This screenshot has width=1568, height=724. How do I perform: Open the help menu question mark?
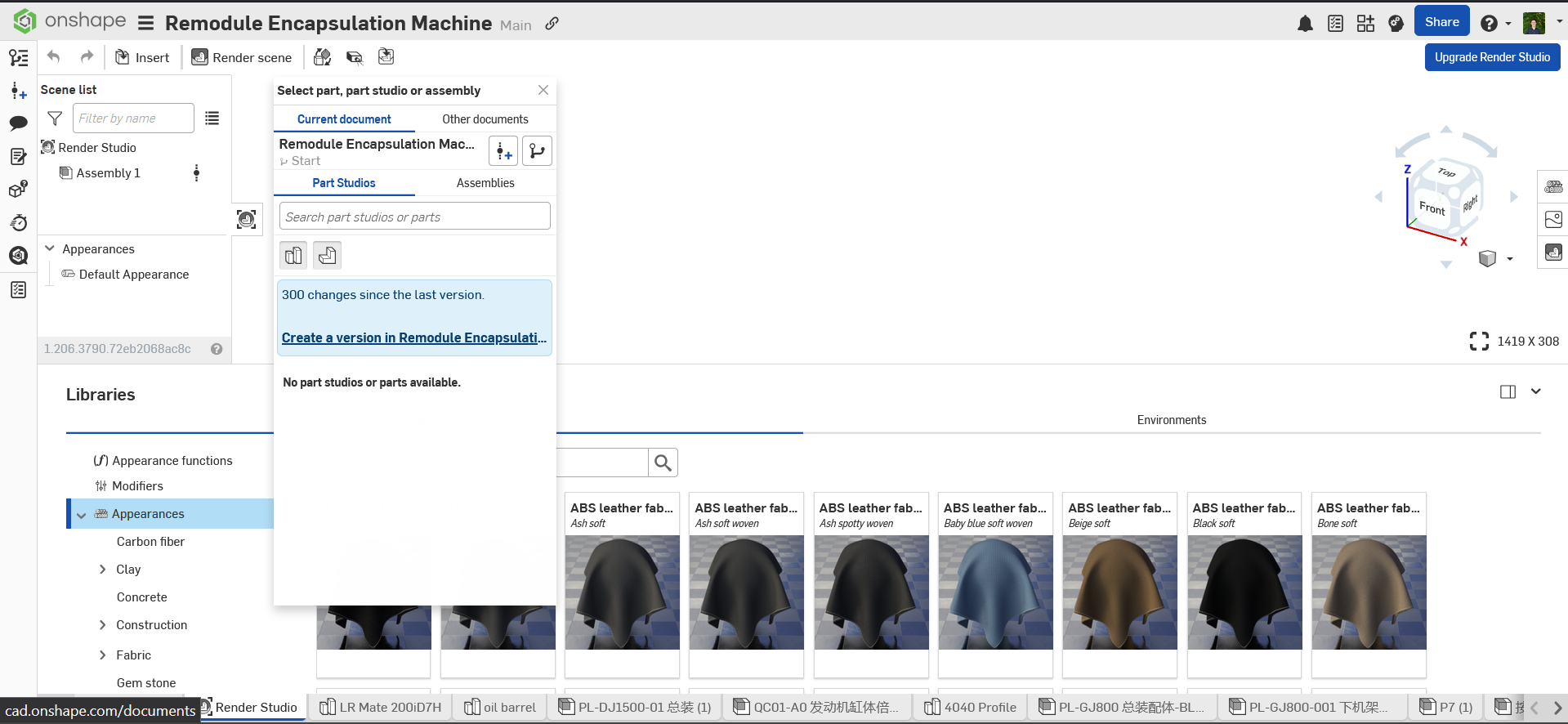pos(1489,24)
